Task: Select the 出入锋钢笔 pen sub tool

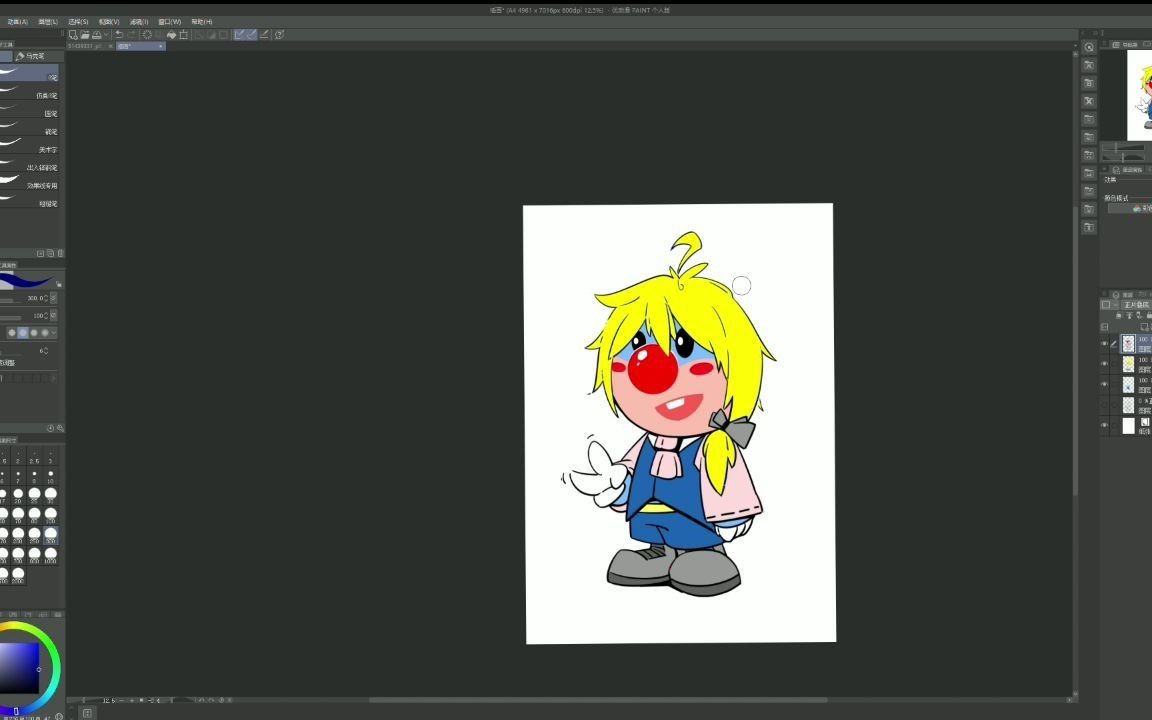Action: (x=29, y=165)
